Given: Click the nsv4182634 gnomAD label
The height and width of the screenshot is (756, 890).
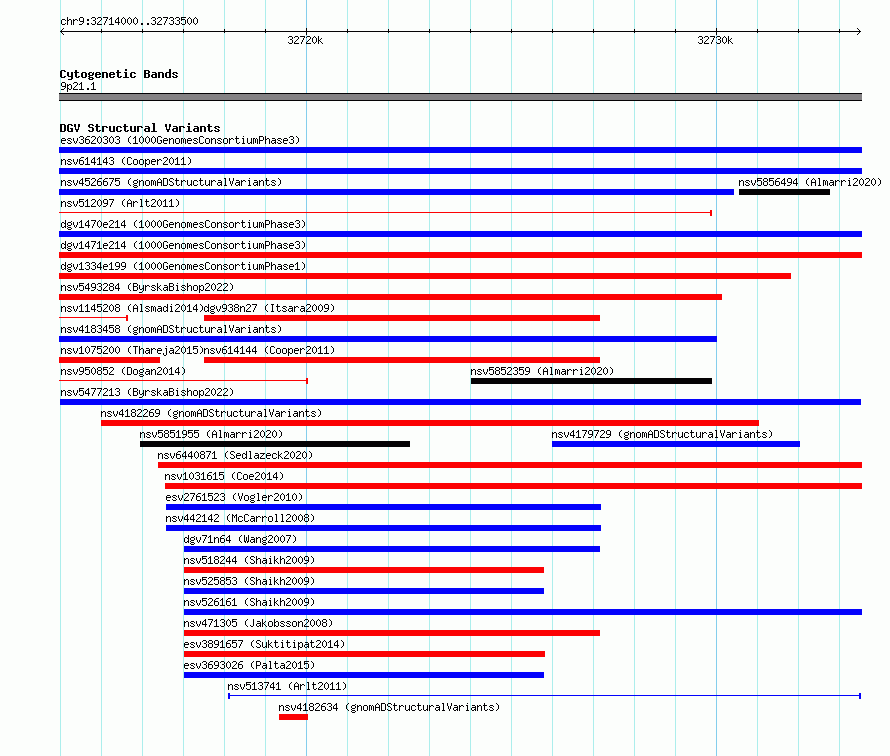Looking at the screenshot, I should tap(389, 707).
